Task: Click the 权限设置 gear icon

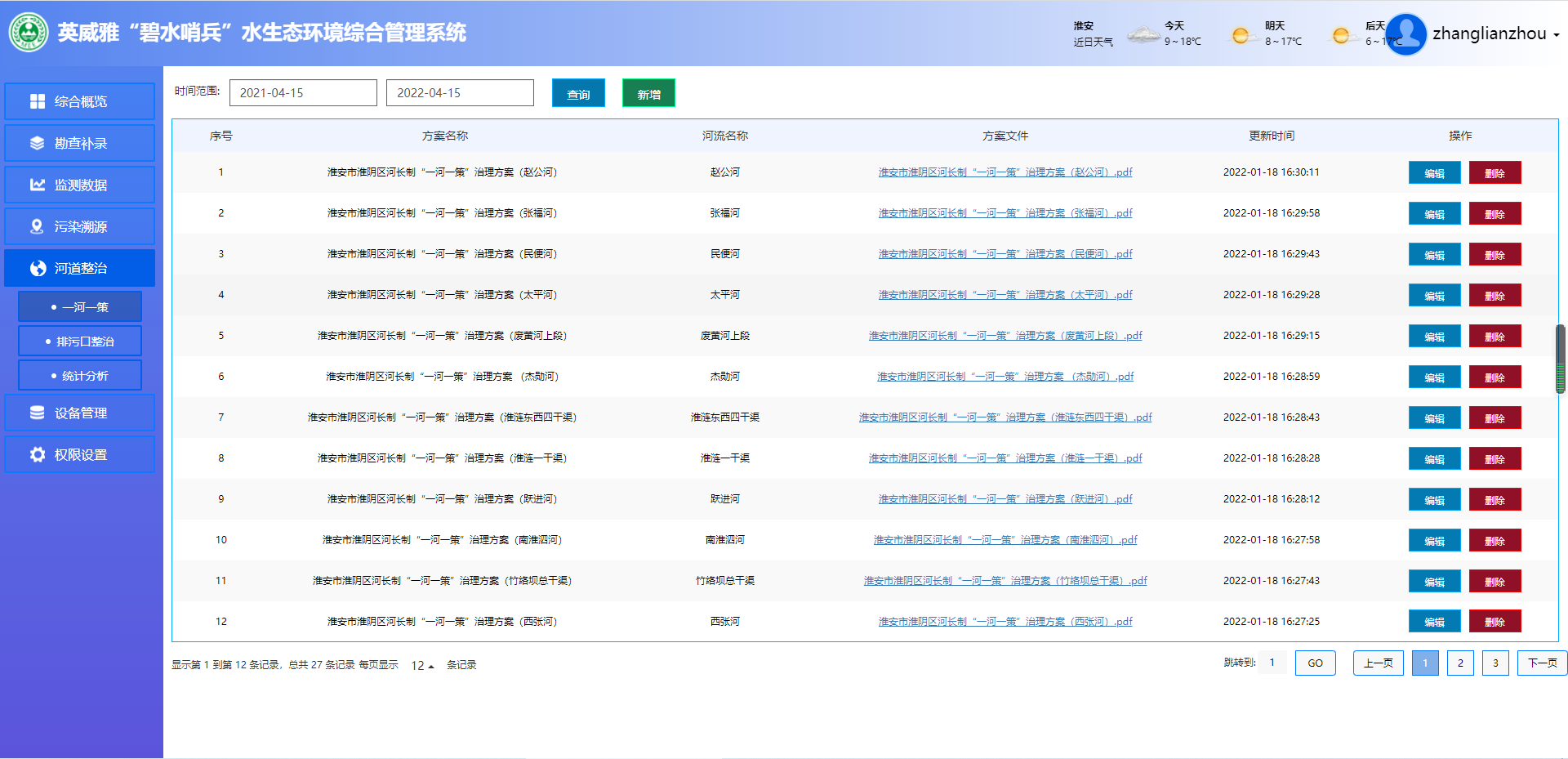Action: point(38,454)
